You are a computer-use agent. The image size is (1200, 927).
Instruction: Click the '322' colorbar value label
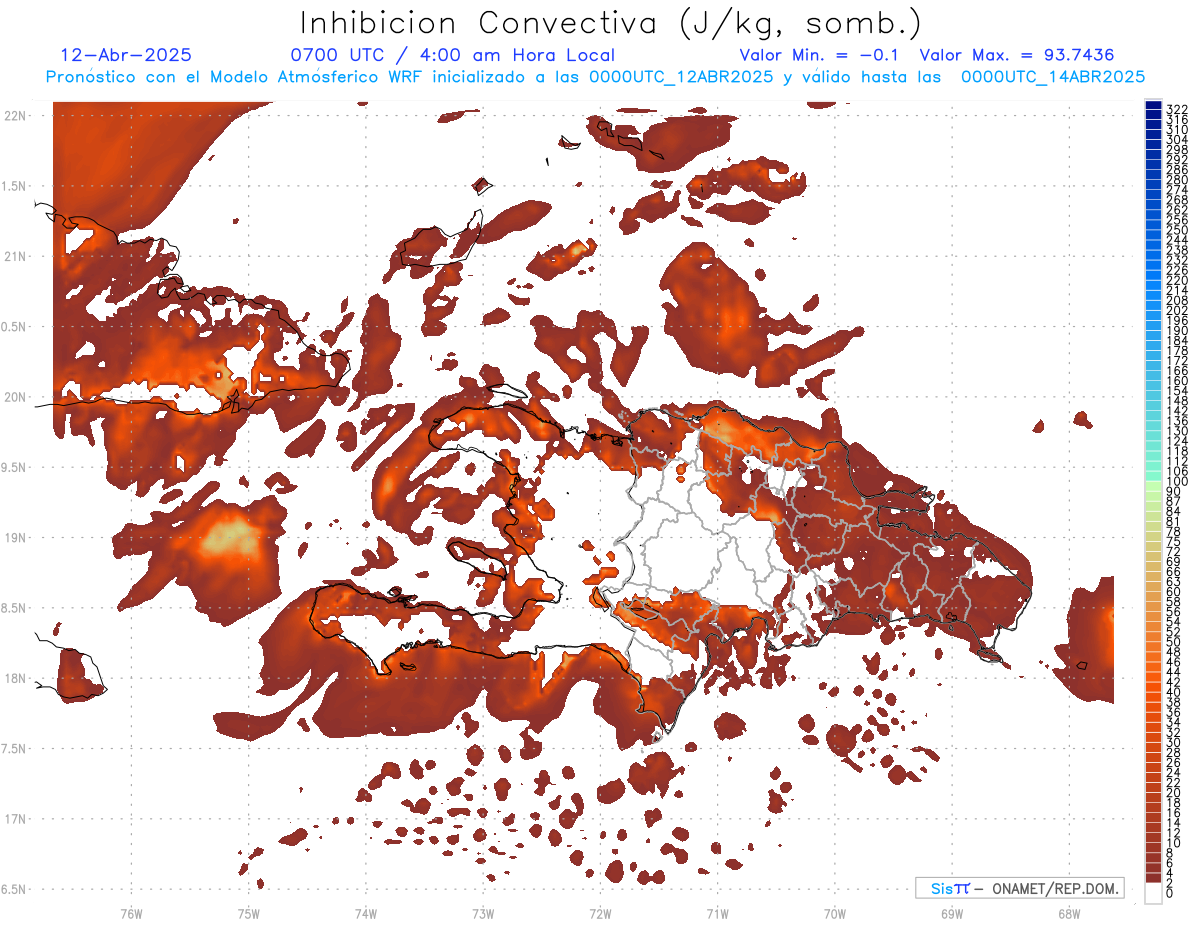[x=1176, y=109]
